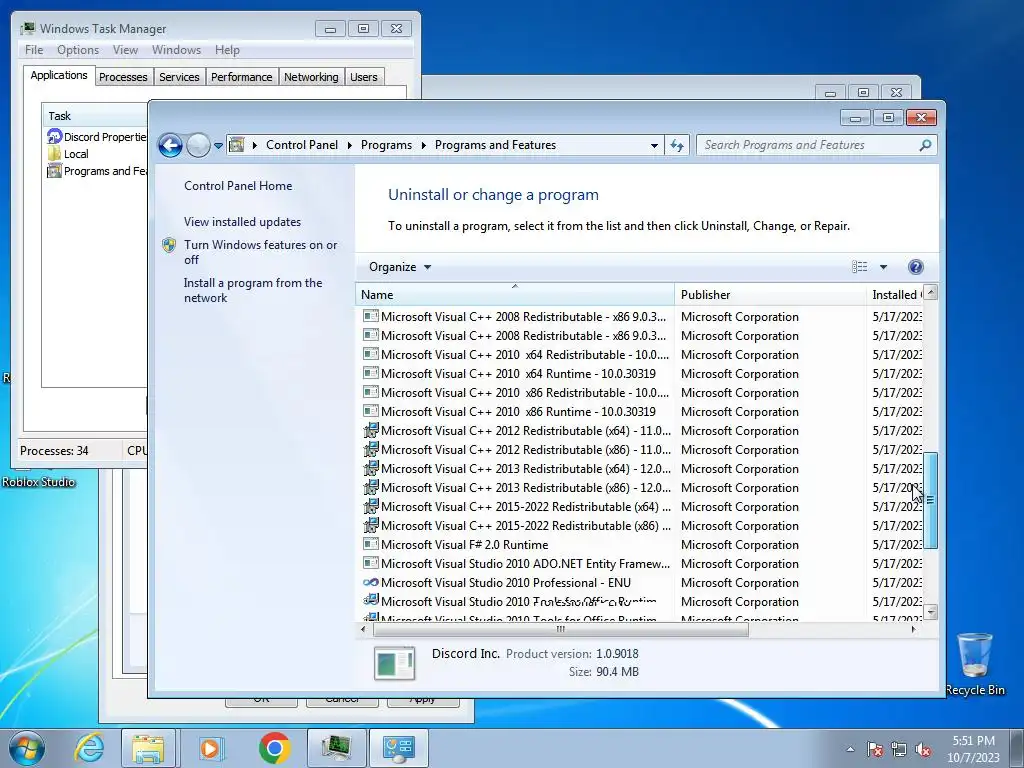Open the Windows Start button

point(27,748)
